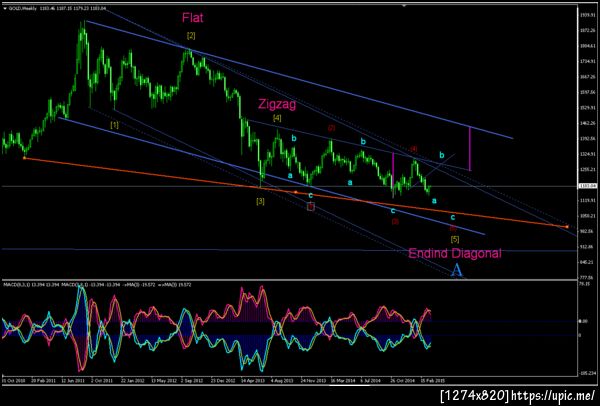Select the yellow [2] wave label under Flat
The width and height of the screenshot is (600, 406).
[191, 36]
